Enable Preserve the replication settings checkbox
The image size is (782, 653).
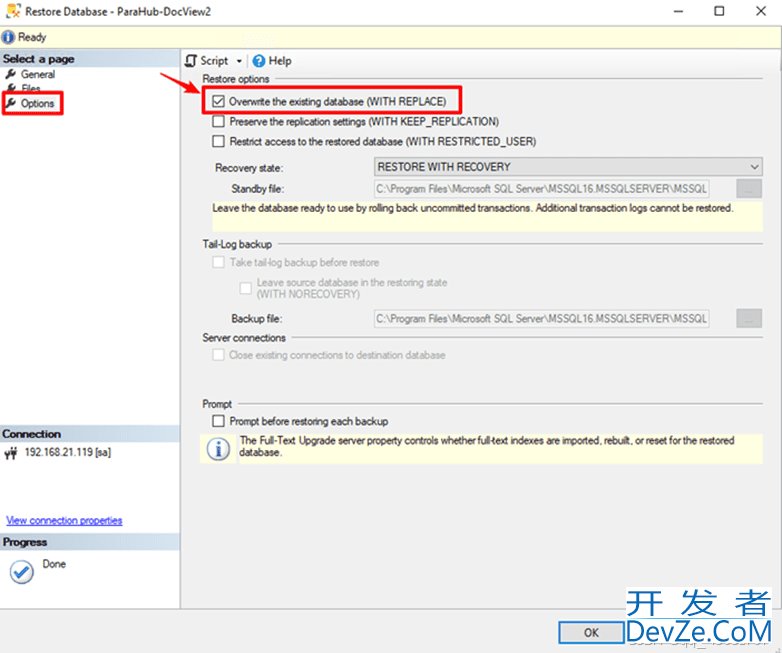(x=218, y=121)
